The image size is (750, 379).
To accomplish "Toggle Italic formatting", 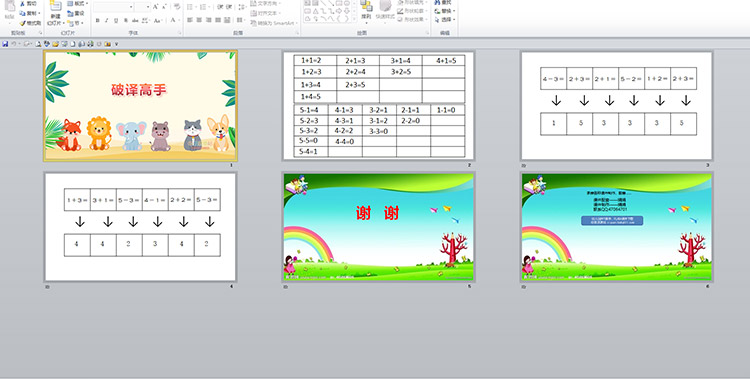I will tap(106, 21).
